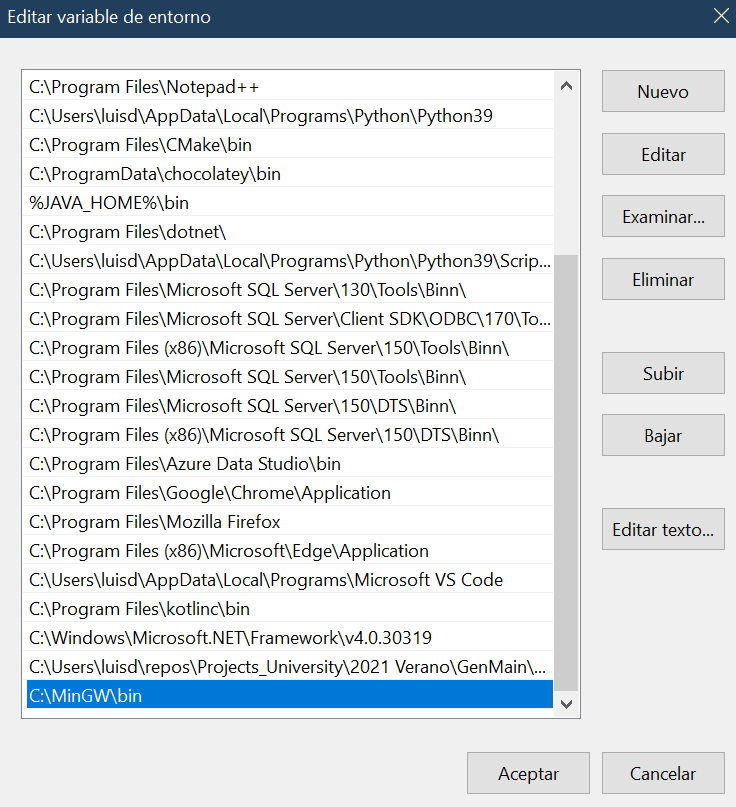Remove entry with the Eliminar button
The height and width of the screenshot is (807, 736).
pyautogui.click(x=663, y=279)
